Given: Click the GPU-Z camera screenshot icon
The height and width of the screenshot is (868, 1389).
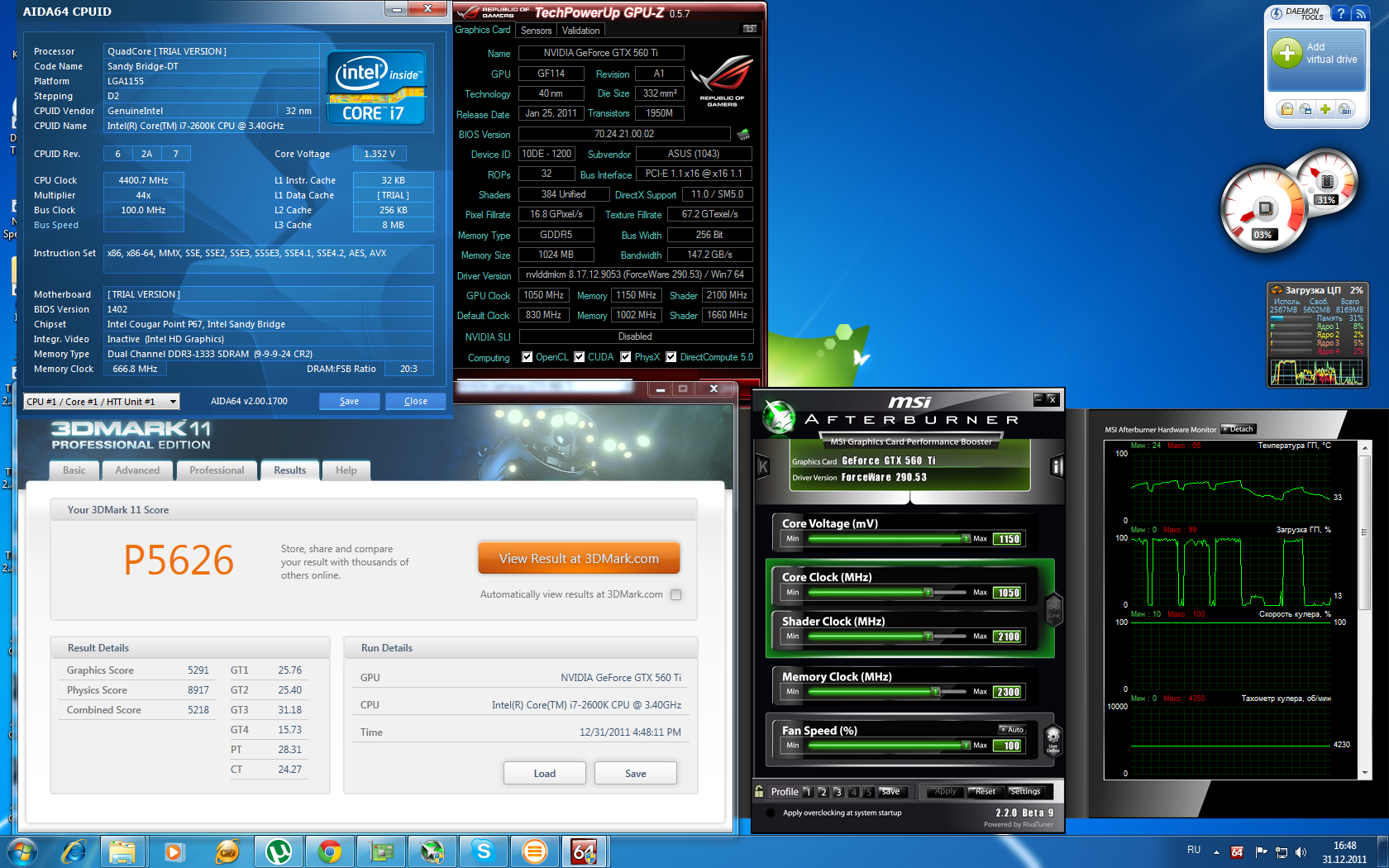Looking at the screenshot, I should (x=749, y=29).
